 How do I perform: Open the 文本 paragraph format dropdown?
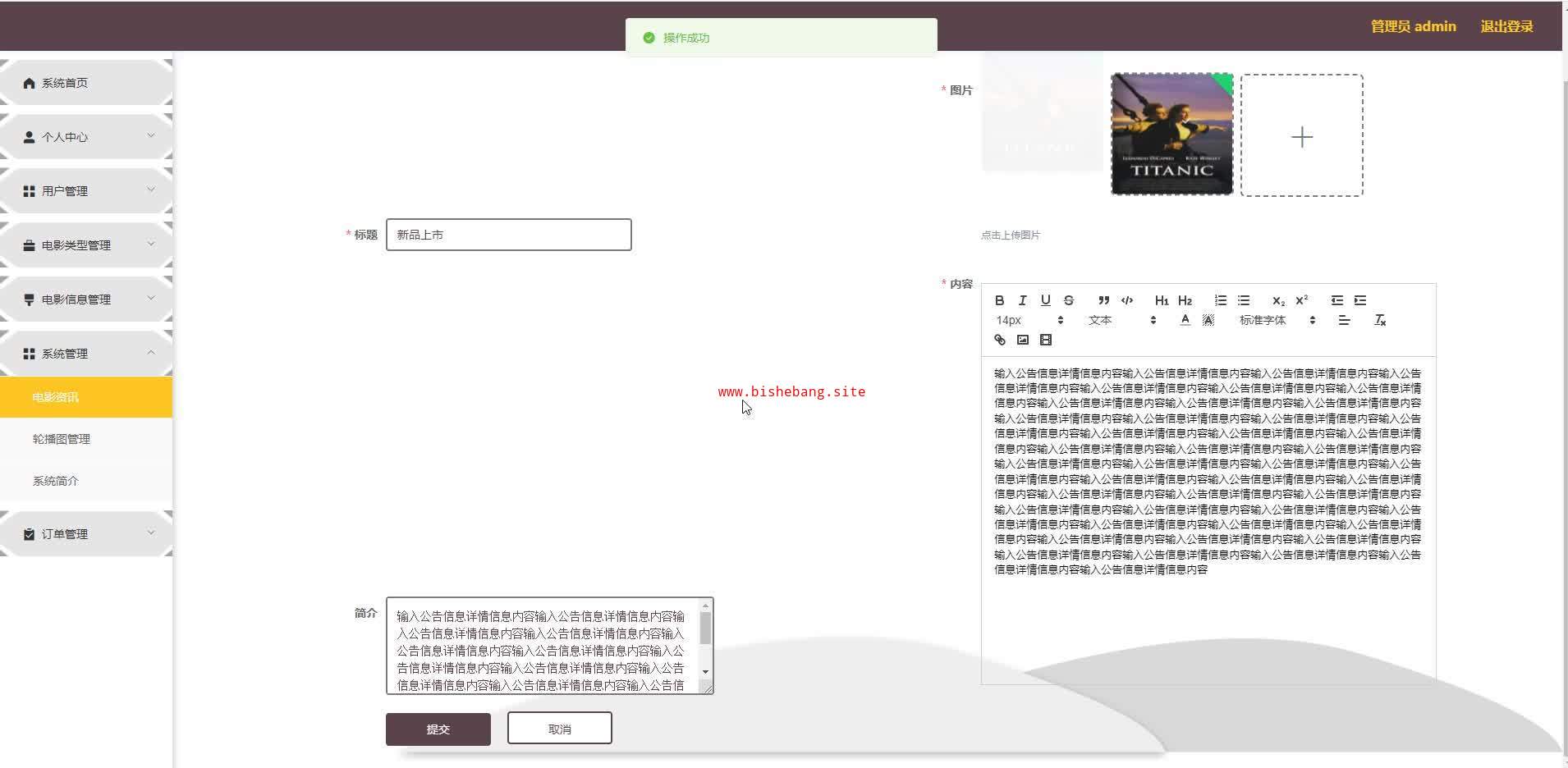(x=1121, y=320)
